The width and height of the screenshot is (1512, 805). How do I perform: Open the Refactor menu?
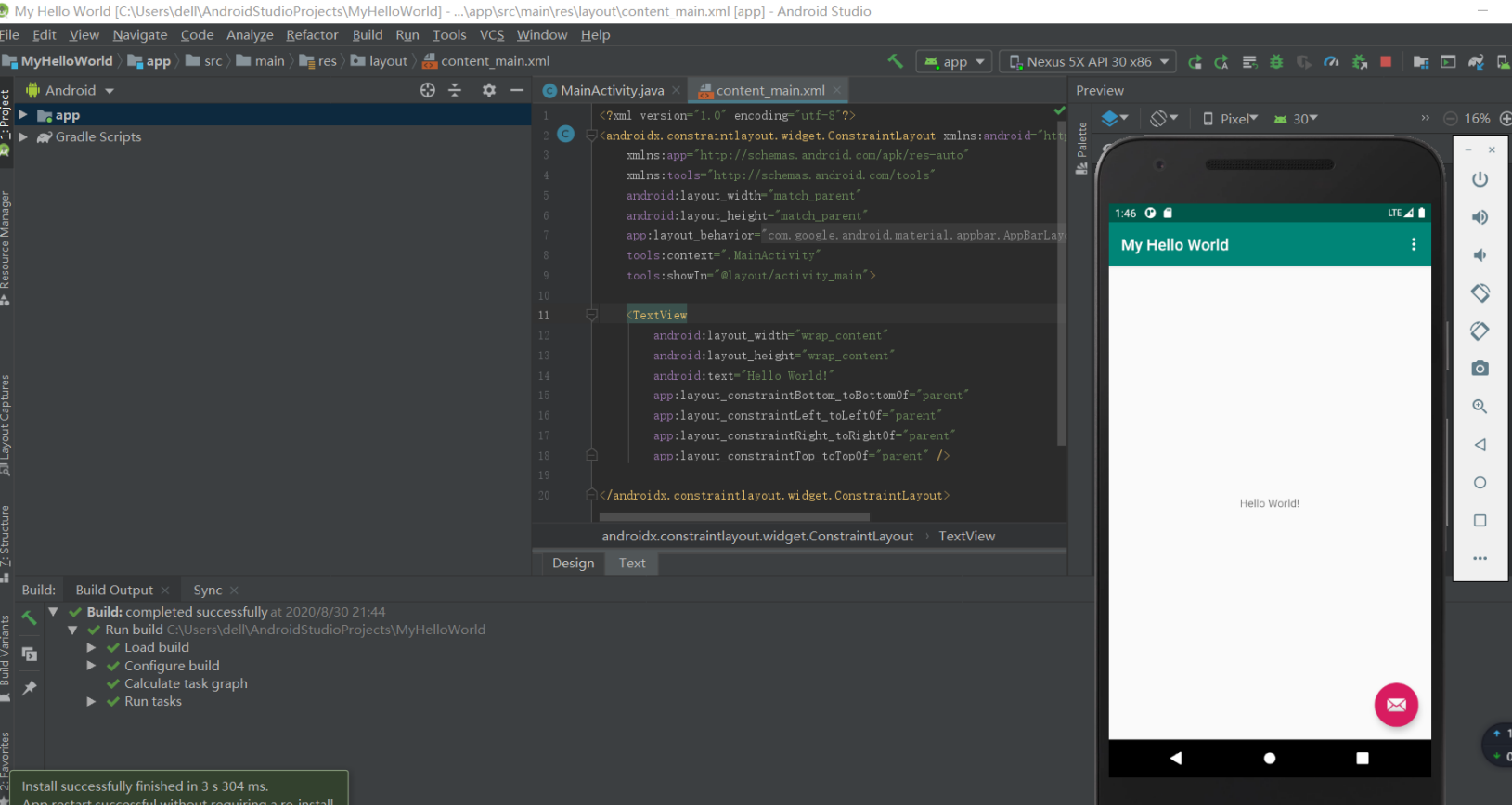click(x=312, y=35)
